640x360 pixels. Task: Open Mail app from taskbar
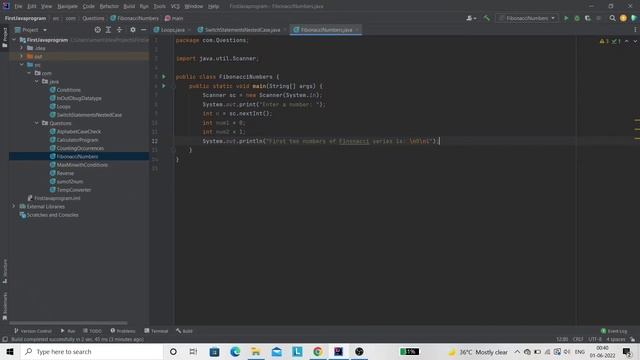tap(277, 351)
